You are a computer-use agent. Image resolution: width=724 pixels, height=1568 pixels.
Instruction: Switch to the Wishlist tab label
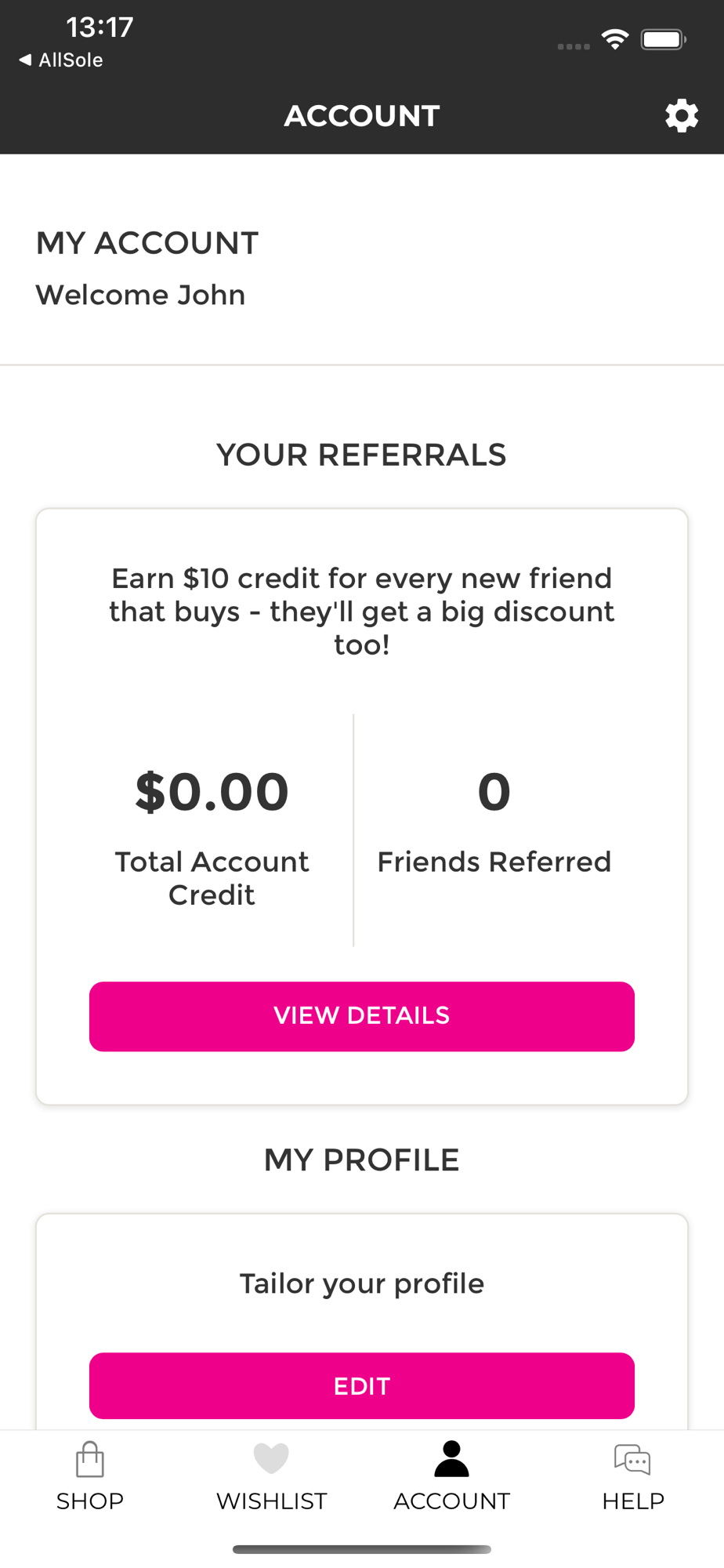271,1501
